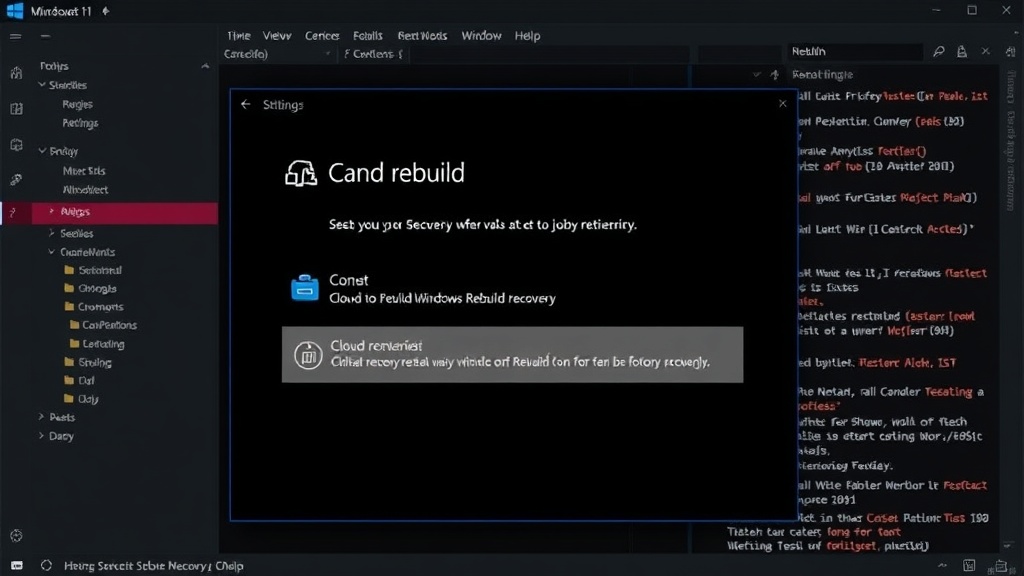
Task: Click the down chevron beside Renatlingie
Action: 756,75
